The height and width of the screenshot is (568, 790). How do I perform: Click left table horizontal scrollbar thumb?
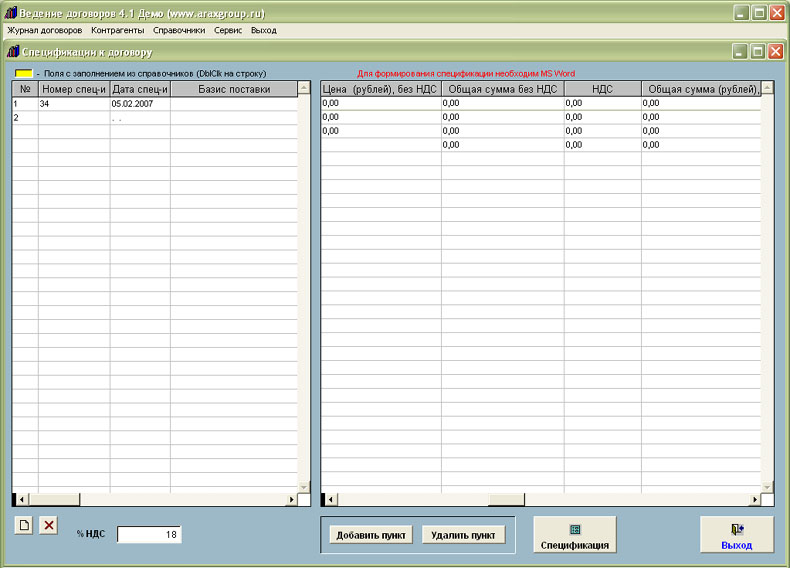click(x=54, y=499)
